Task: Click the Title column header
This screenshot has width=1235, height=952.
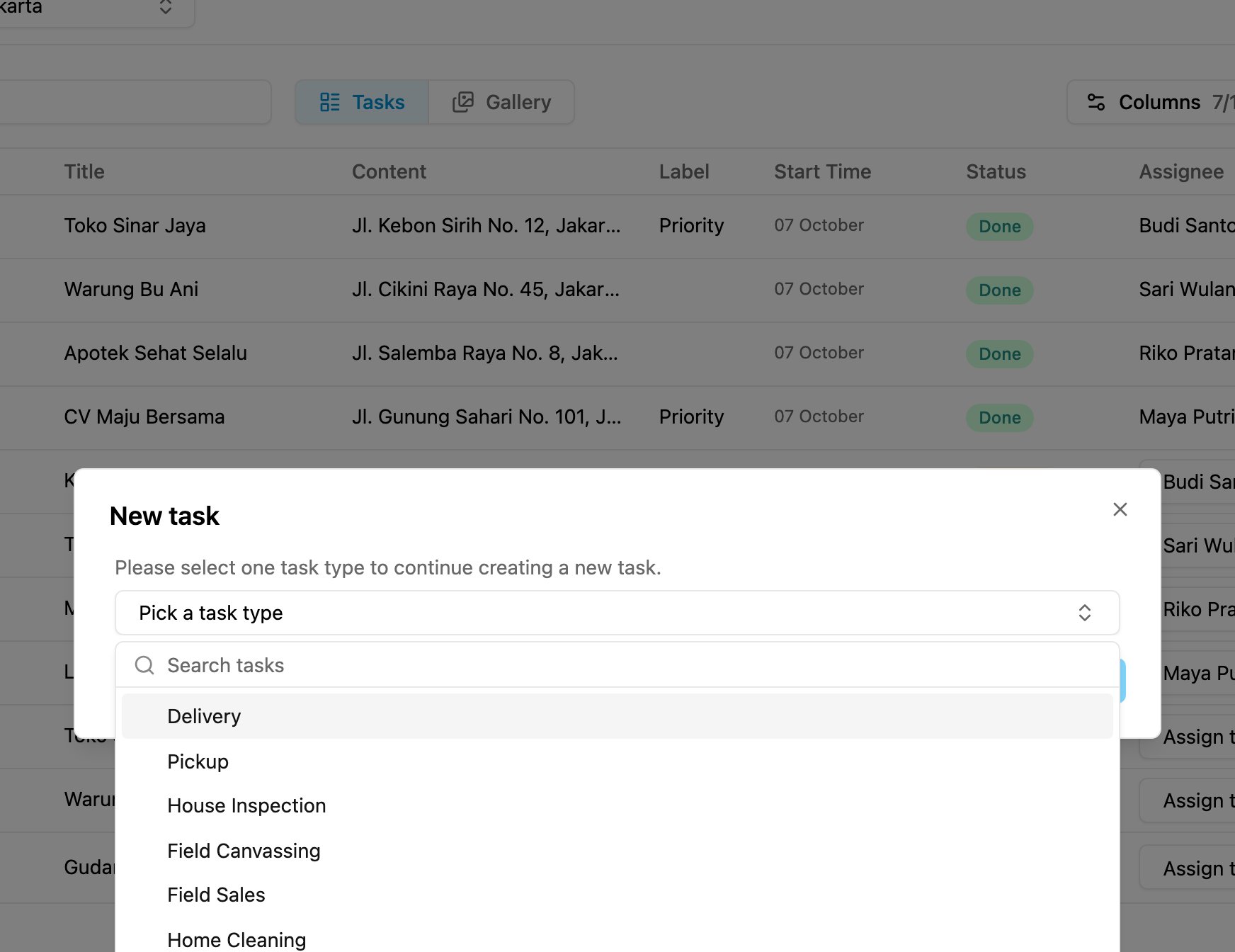Action: pyautogui.click(x=84, y=171)
